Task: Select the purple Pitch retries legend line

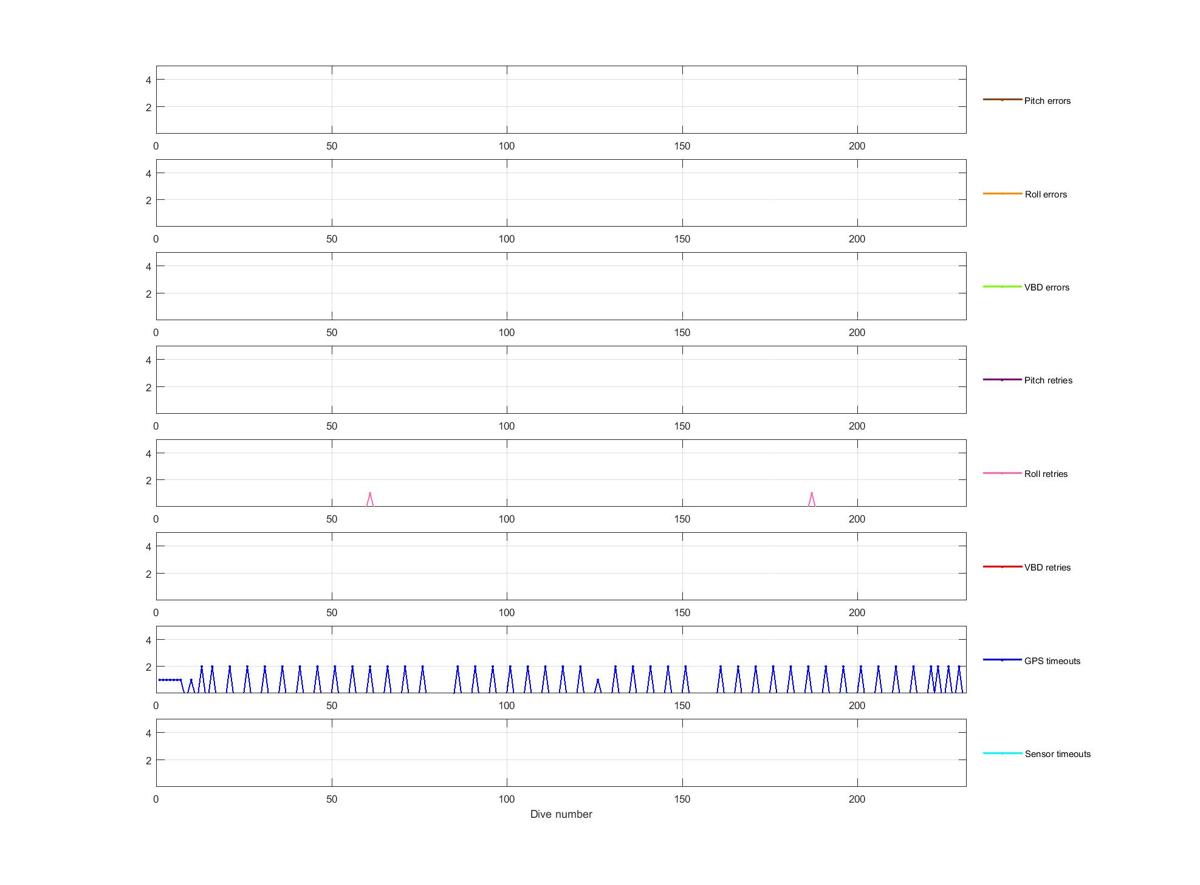Action: point(1002,380)
